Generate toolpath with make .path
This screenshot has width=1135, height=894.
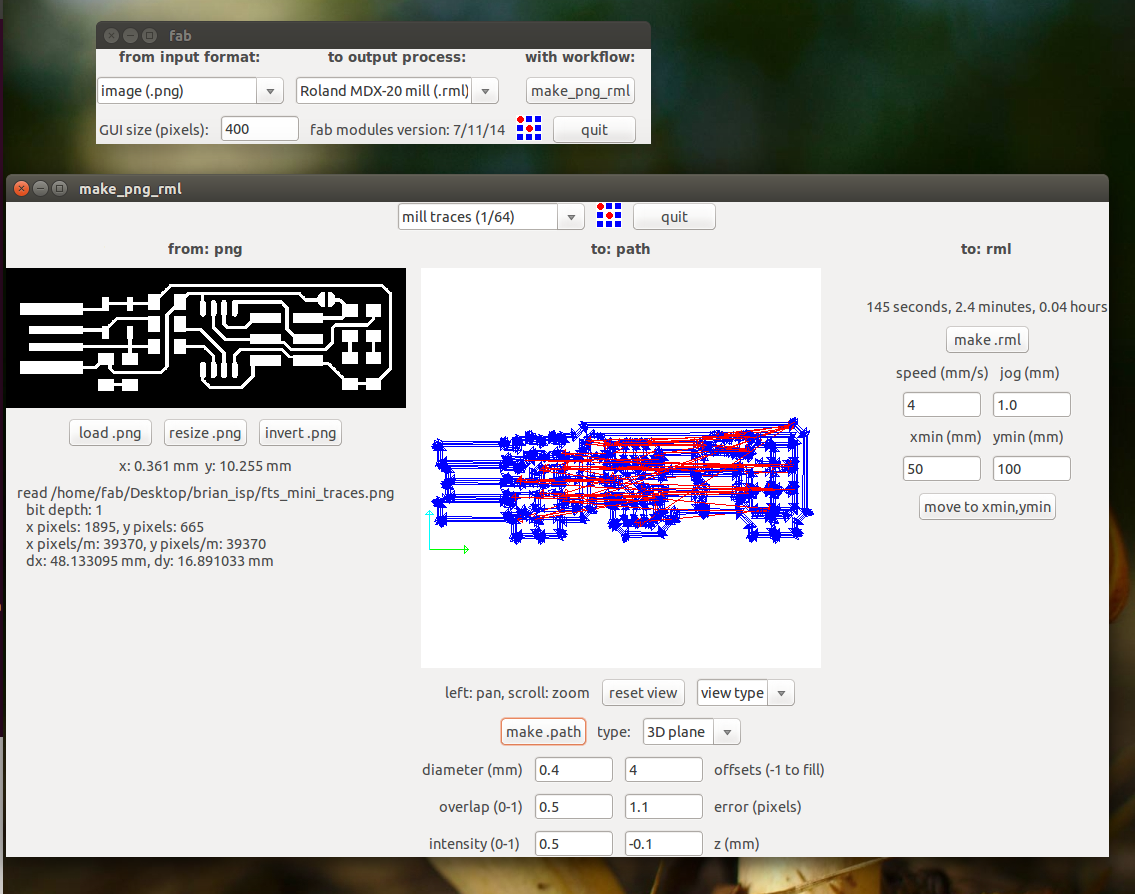543,732
